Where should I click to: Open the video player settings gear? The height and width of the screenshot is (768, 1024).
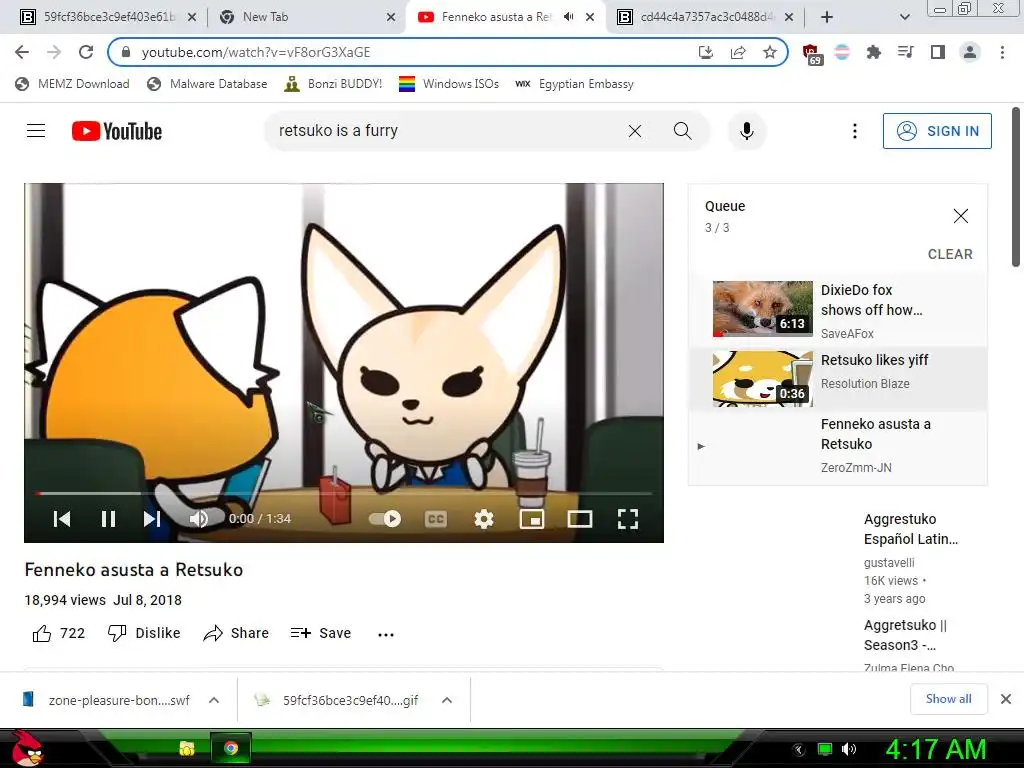(483, 519)
